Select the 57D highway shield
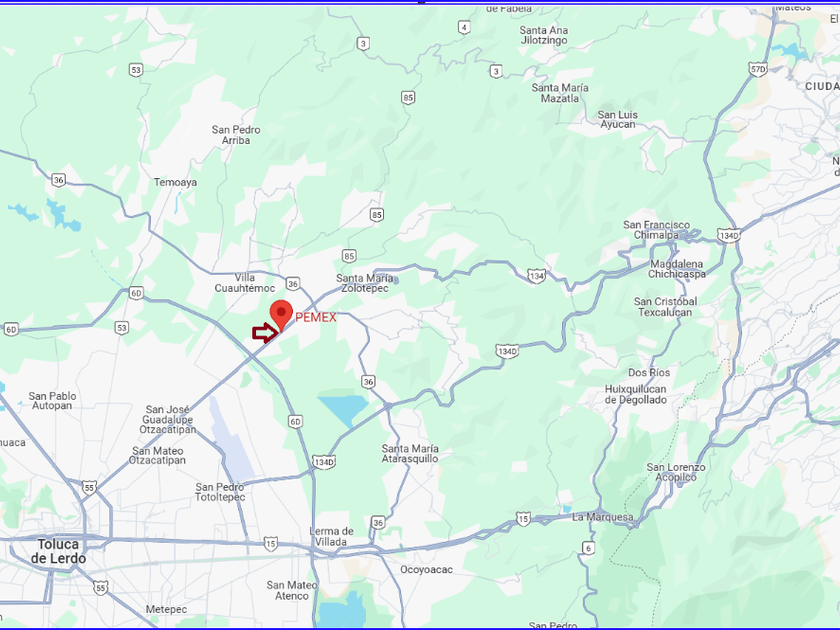 pos(758,69)
